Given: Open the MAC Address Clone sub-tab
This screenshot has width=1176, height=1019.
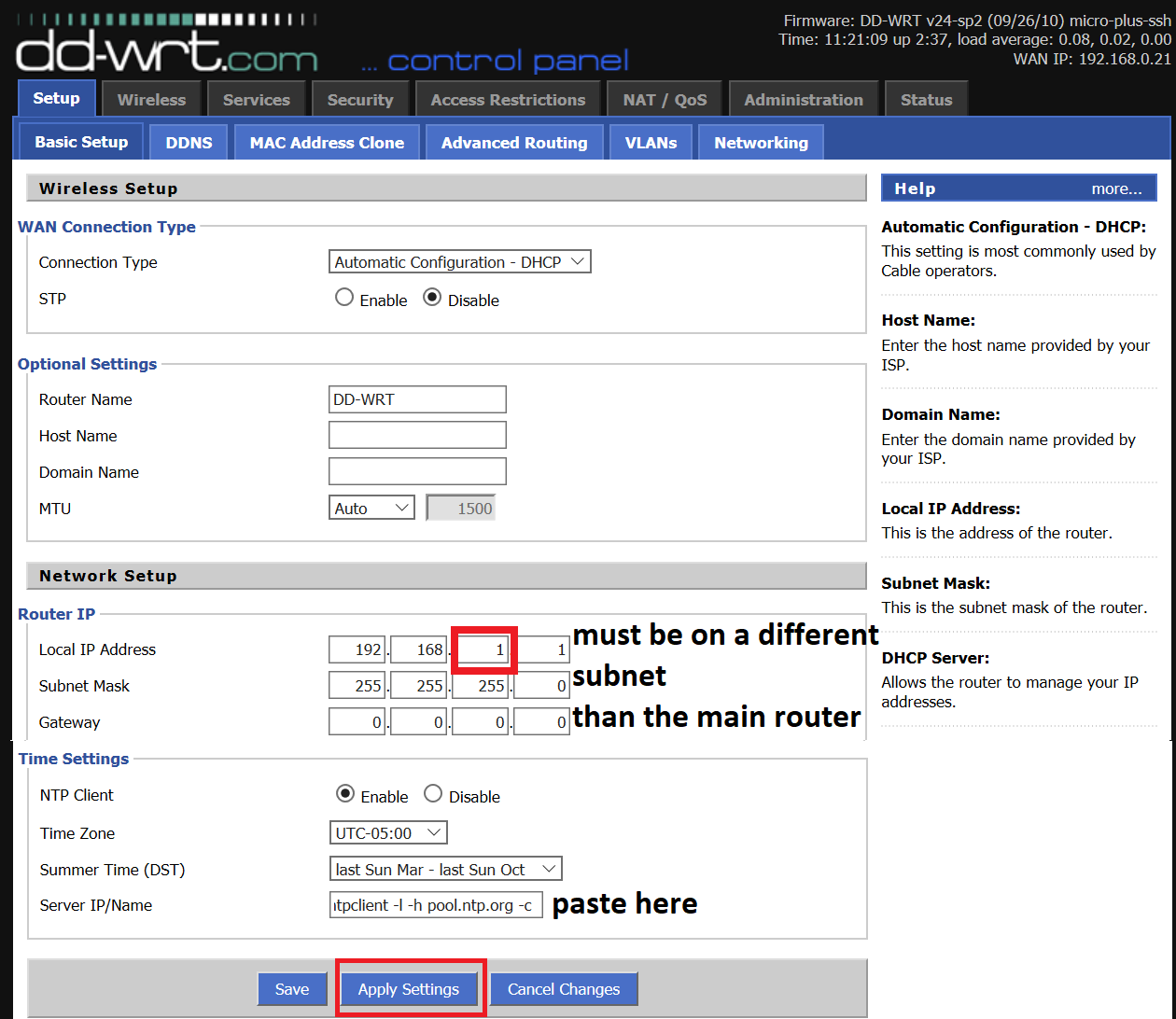Looking at the screenshot, I should tap(327, 143).
